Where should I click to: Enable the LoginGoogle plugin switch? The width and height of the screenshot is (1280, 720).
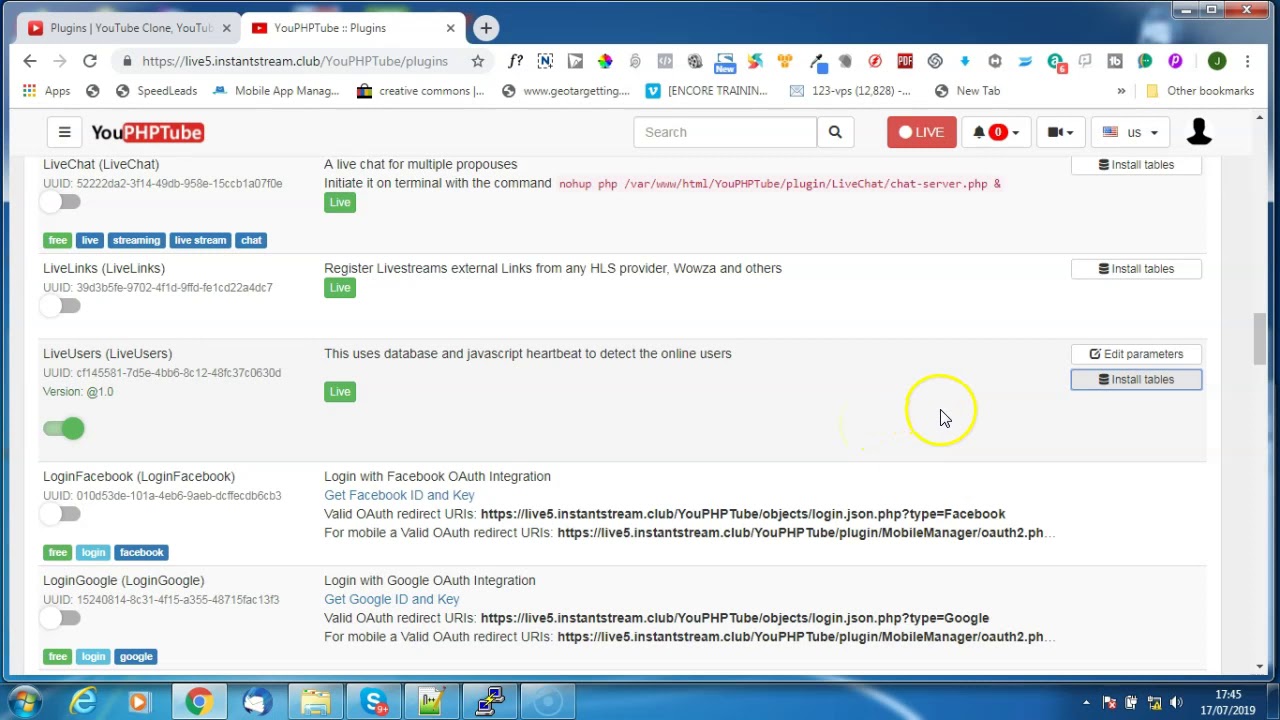pos(62,618)
